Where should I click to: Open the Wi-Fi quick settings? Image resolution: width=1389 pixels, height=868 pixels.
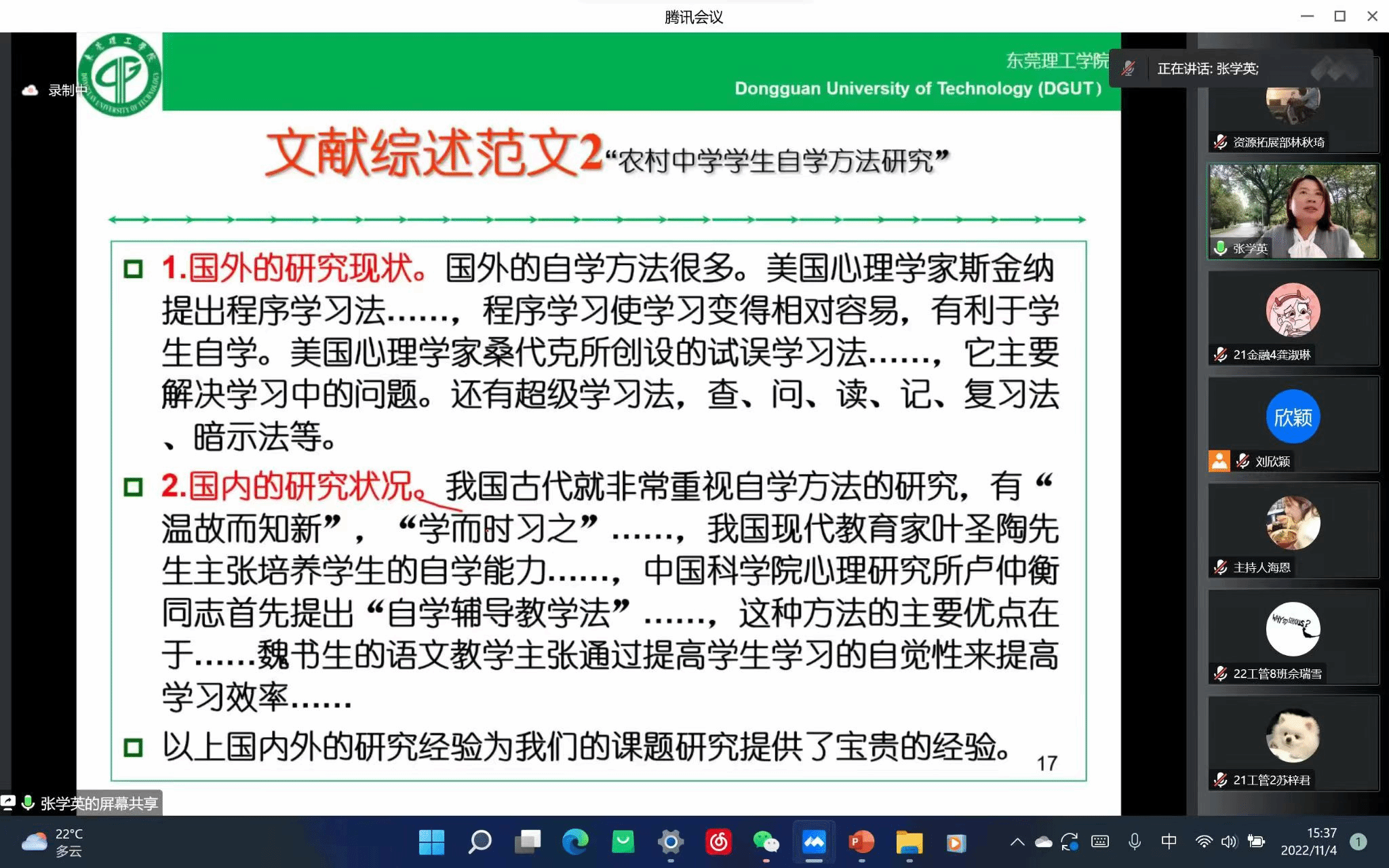click(x=1204, y=842)
